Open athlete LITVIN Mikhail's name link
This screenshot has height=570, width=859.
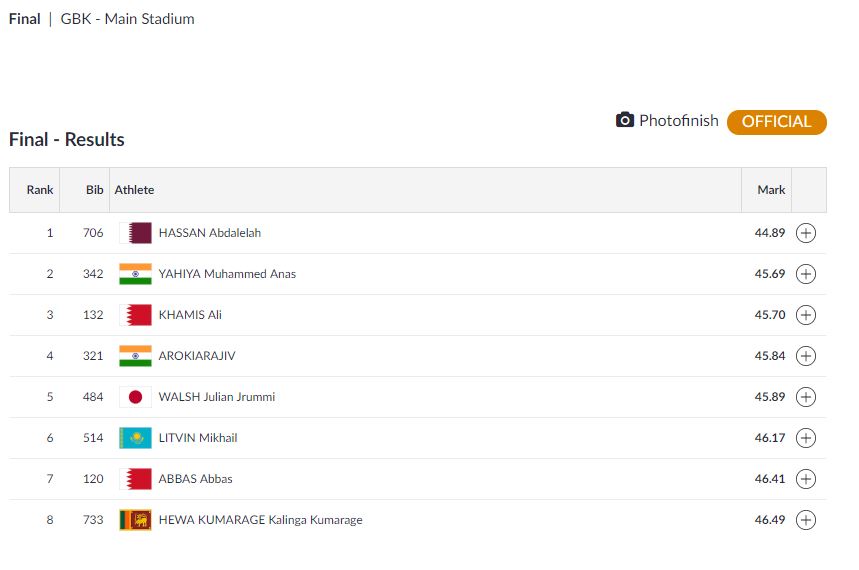[198, 438]
